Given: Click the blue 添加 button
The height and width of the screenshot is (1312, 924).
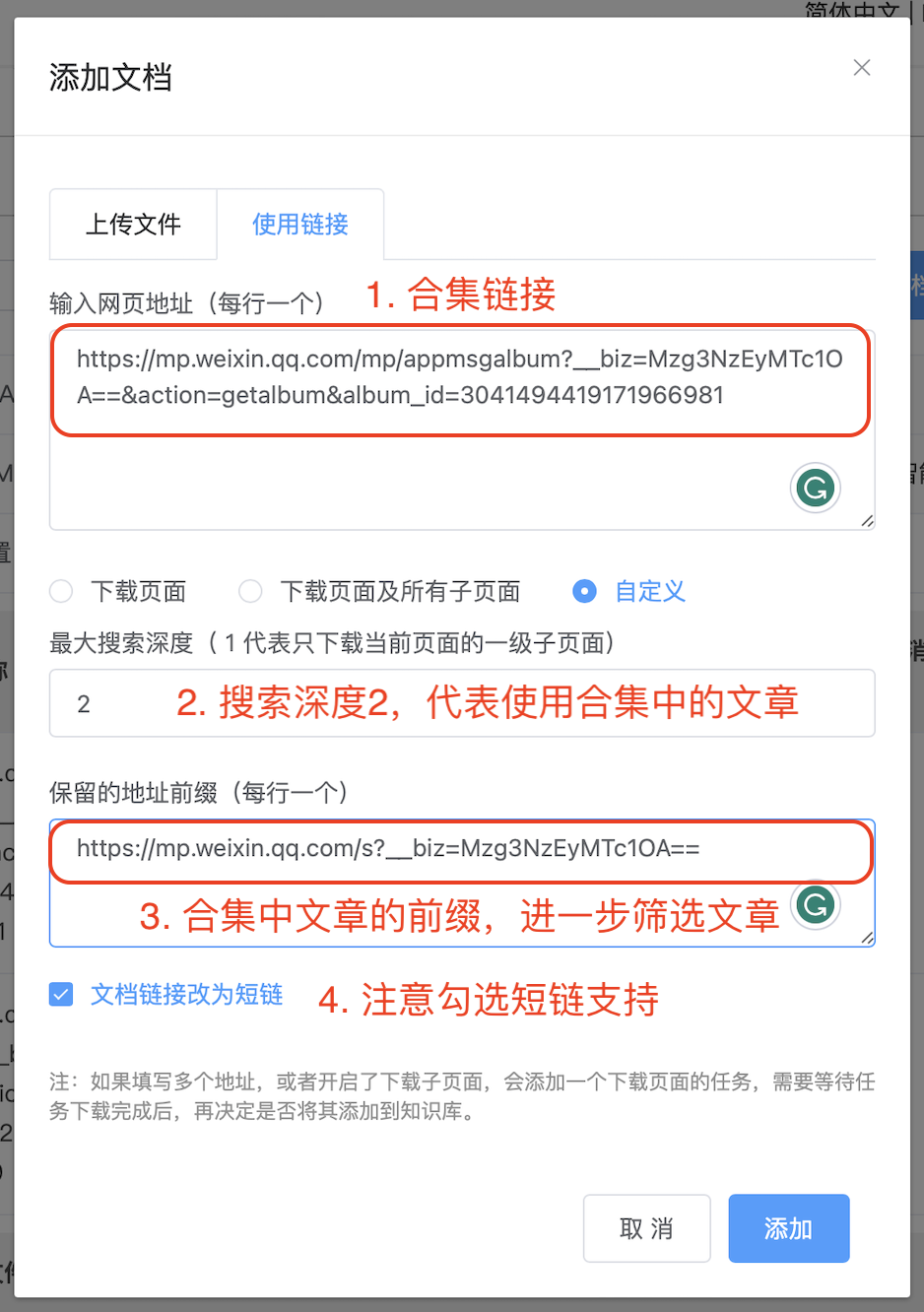Looking at the screenshot, I should tap(789, 1228).
